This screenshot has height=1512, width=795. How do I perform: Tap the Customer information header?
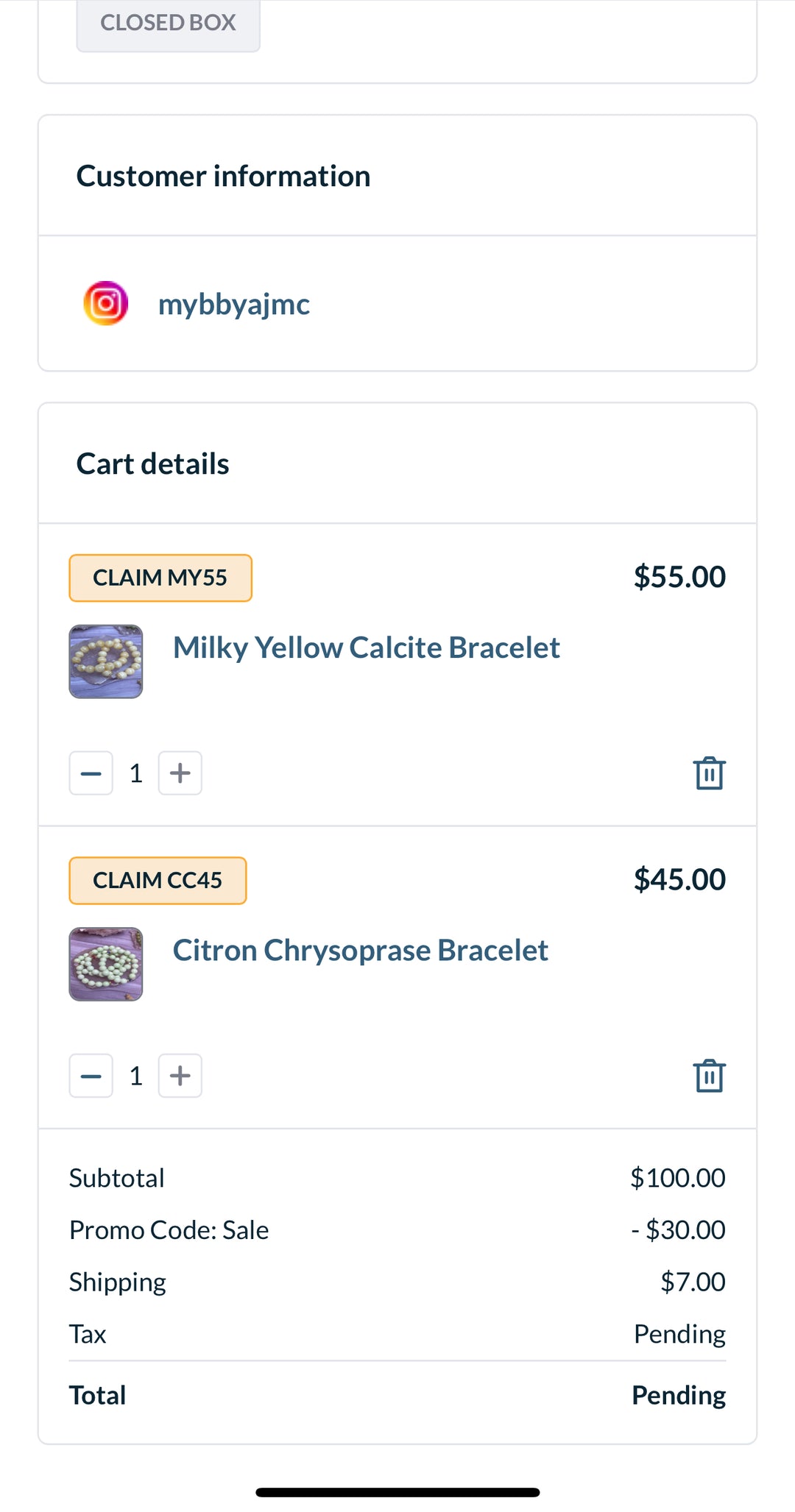click(x=224, y=176)
